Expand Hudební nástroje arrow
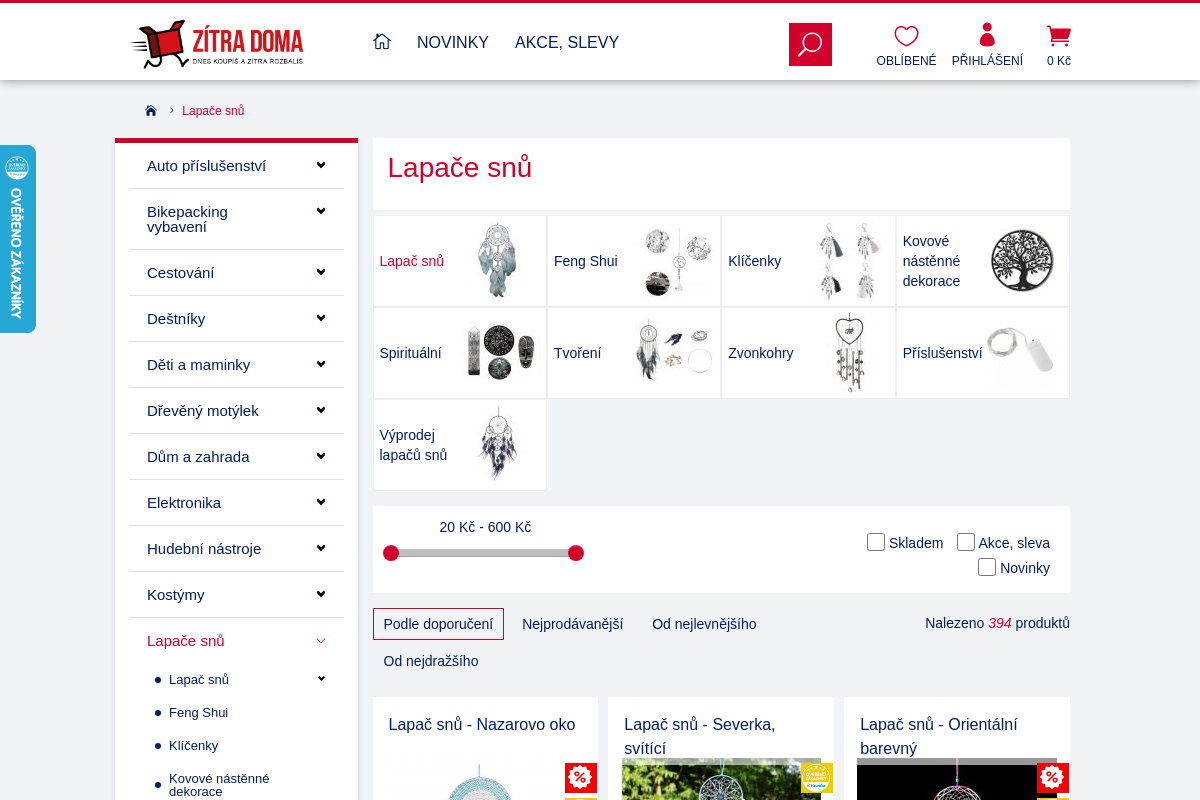1200x800 pixels. pyautogui.click(x=321, y=548)
